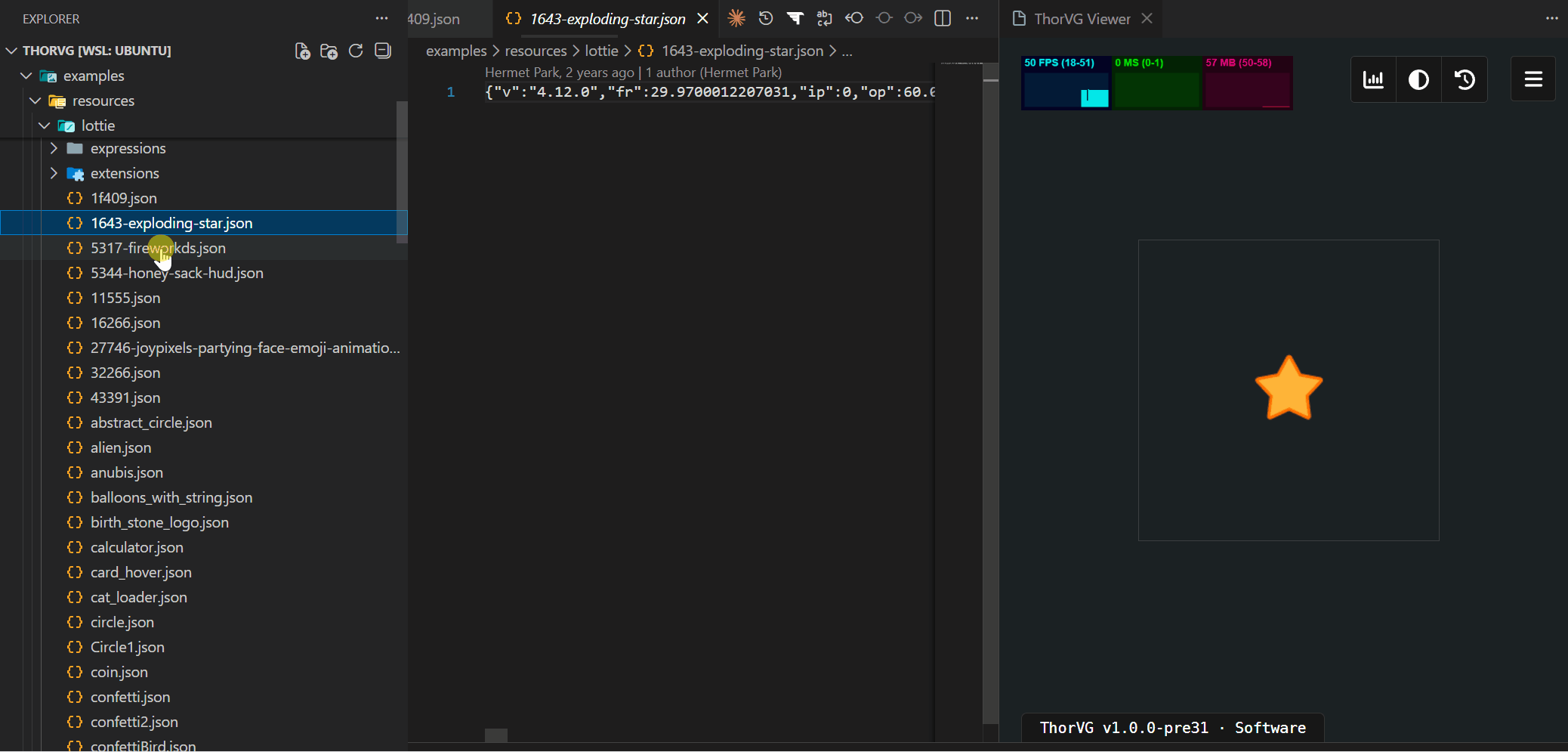
Task: Select the filter icon in the editor toolbar
Action: 795,18
